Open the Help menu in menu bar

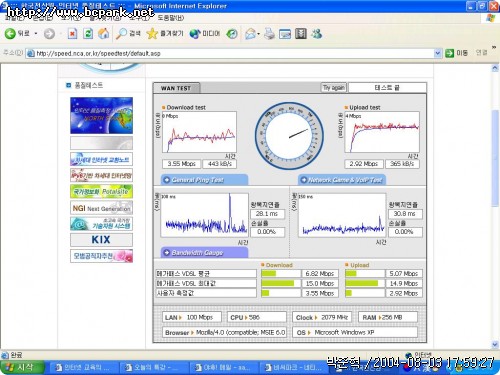coord(171,18)
